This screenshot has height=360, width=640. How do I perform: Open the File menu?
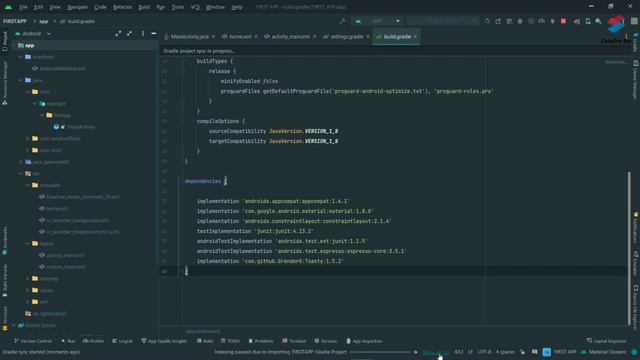point(23,7)
